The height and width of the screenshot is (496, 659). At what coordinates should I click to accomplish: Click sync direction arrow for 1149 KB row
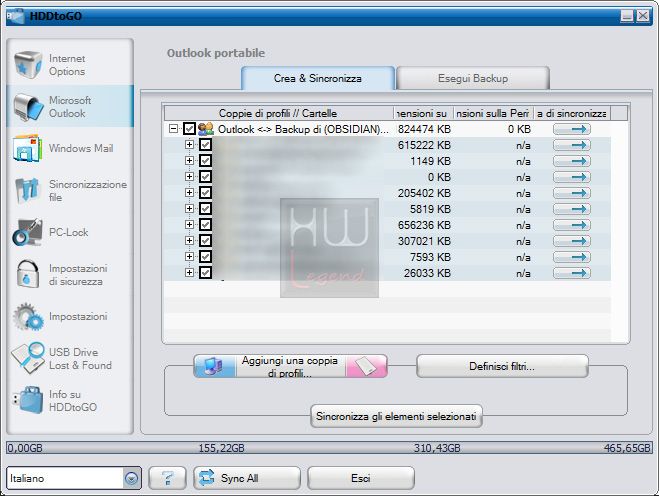coord(572,161)
